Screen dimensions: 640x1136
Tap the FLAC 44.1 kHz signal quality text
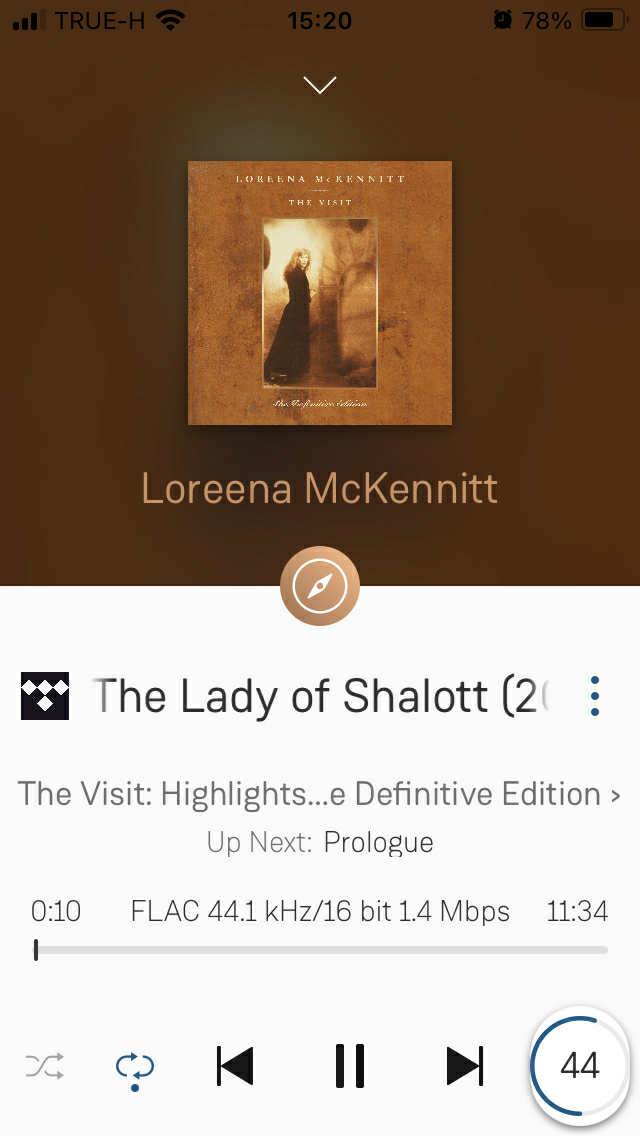(x=320, y=911)
